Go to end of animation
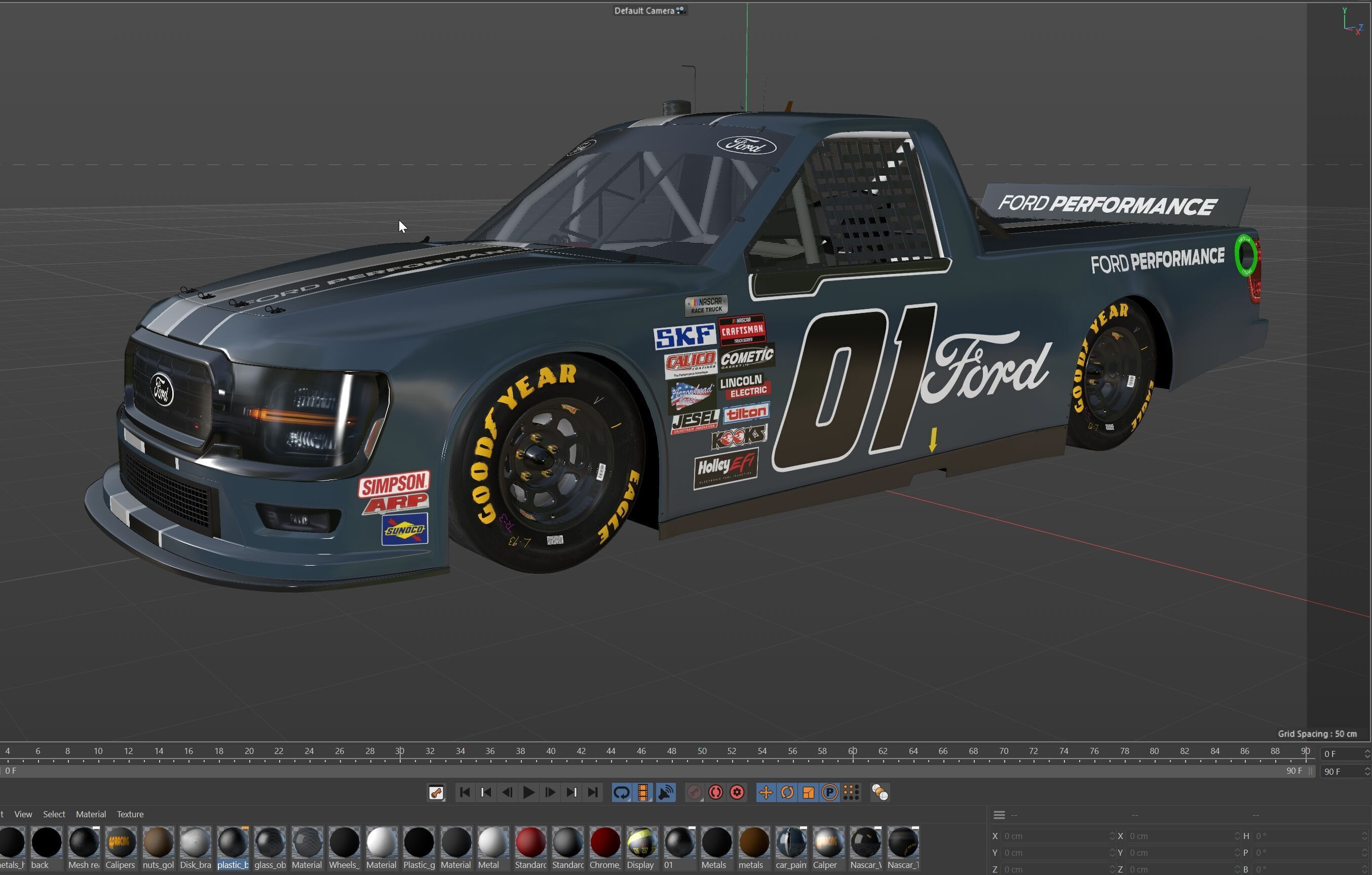Screen dimensions: 1372x875 coord(593,792)
